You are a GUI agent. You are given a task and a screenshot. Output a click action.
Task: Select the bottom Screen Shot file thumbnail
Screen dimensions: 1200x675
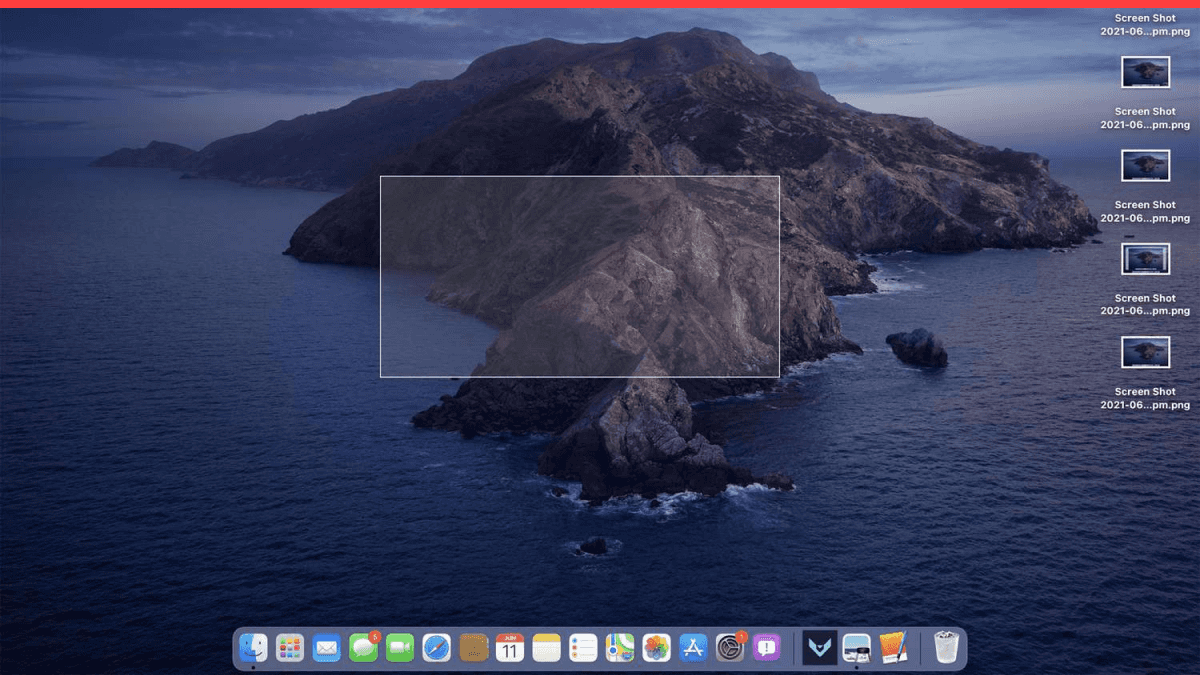point(1145,352)
